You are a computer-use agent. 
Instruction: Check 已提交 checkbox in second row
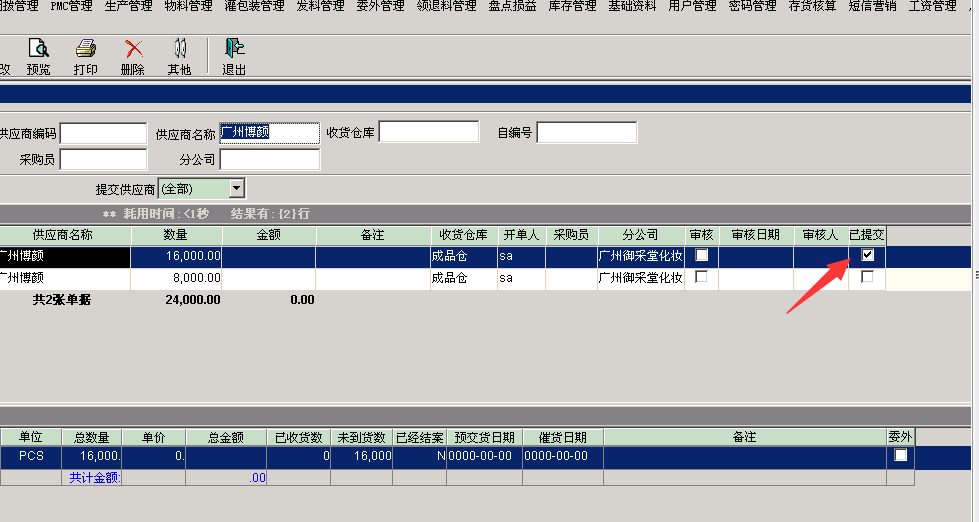point(867,277)
